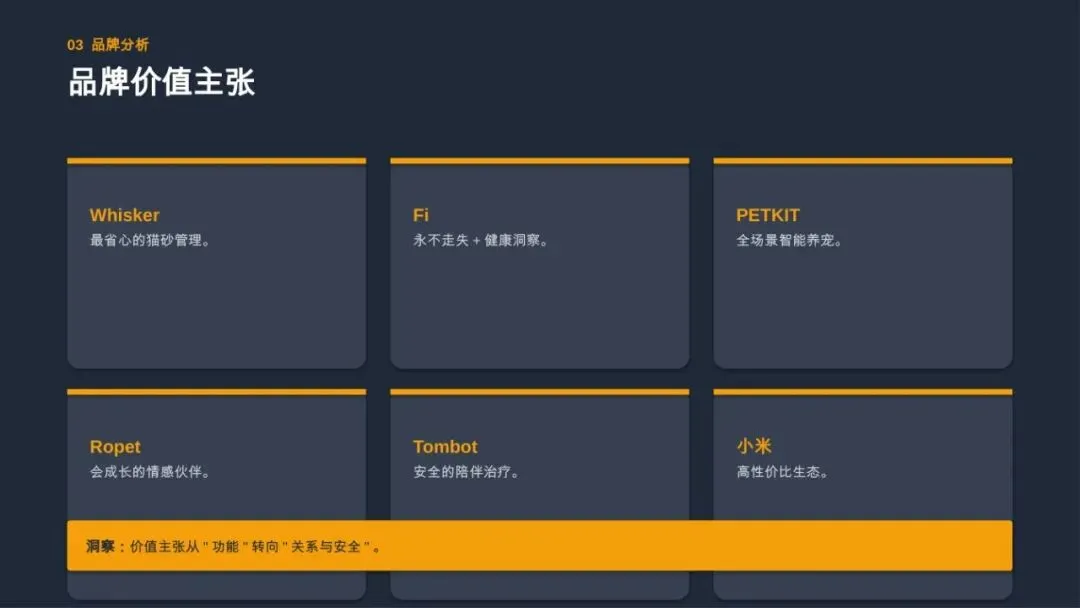Select the Ropet brand heading

(115, 447)
